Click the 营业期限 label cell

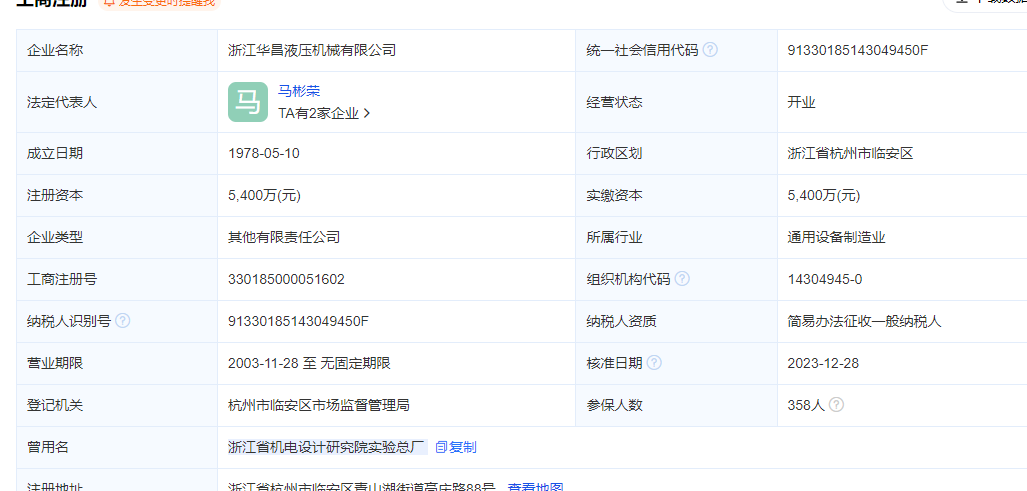coord(117,363)
